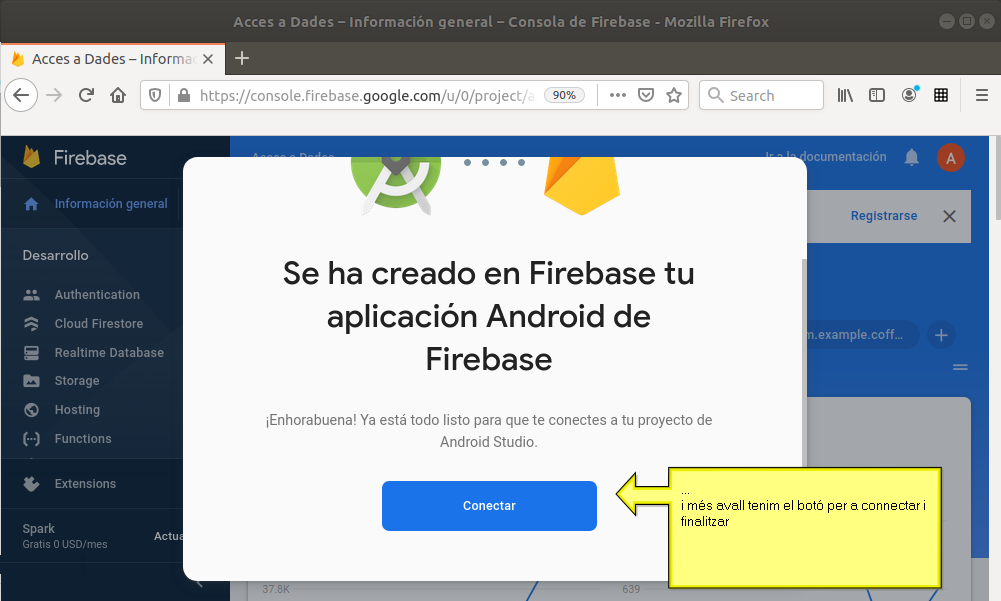
Task: Open Extensions in the sidebar
Action: click(x=85, y=483)
